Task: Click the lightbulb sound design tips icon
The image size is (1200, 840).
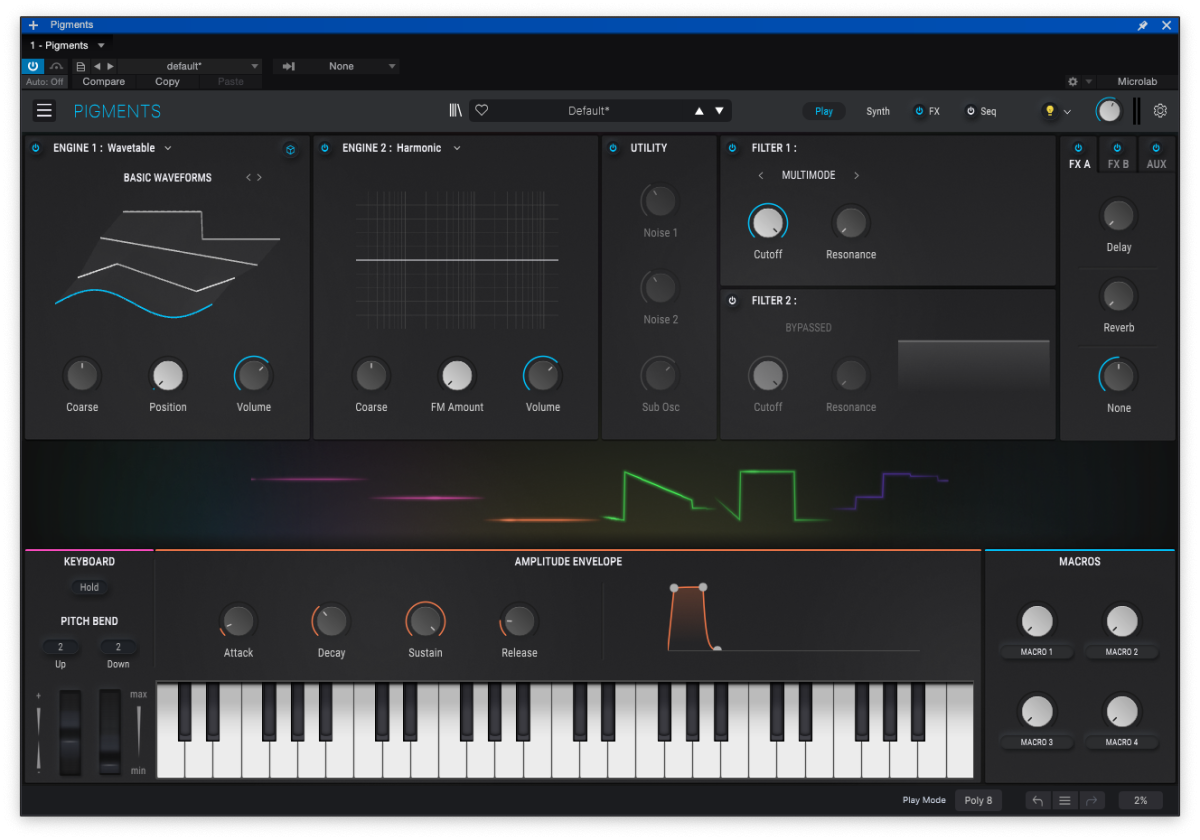Action: (x=1049, y=111)
